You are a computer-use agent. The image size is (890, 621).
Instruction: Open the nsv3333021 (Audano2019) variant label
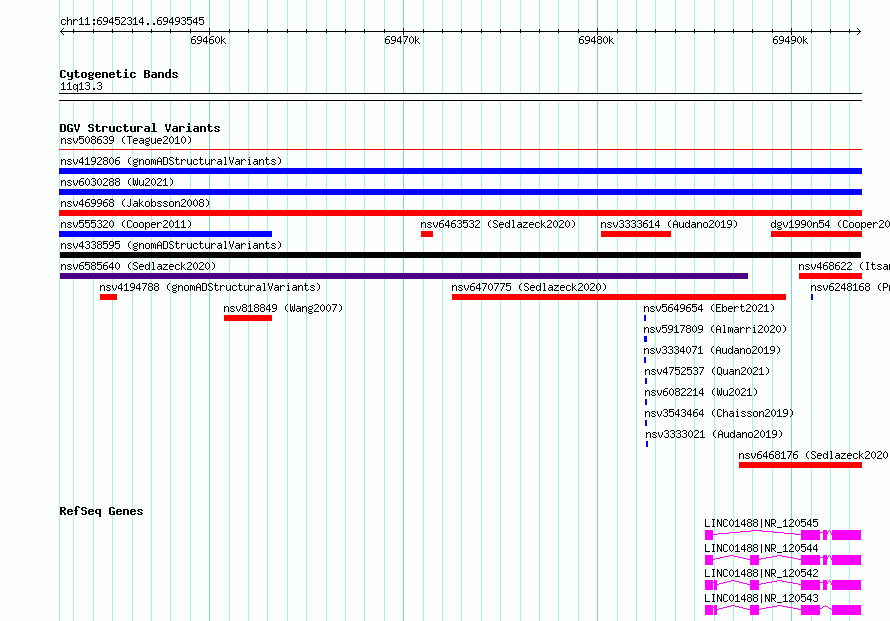pyautogui.click(x=714, y=434)
